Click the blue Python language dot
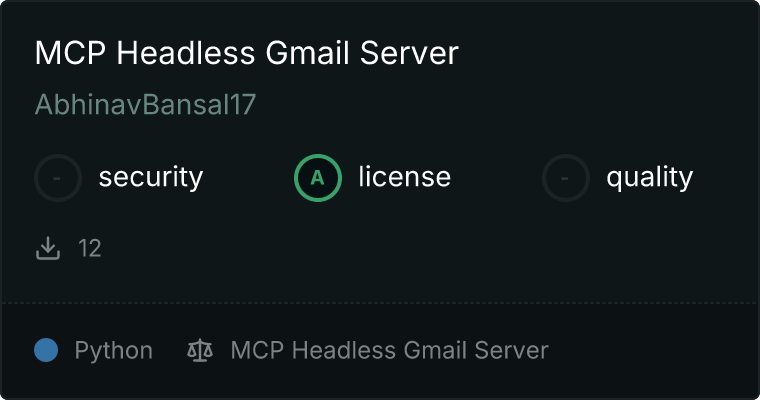 pyautogui.click(x=46, y=350)
